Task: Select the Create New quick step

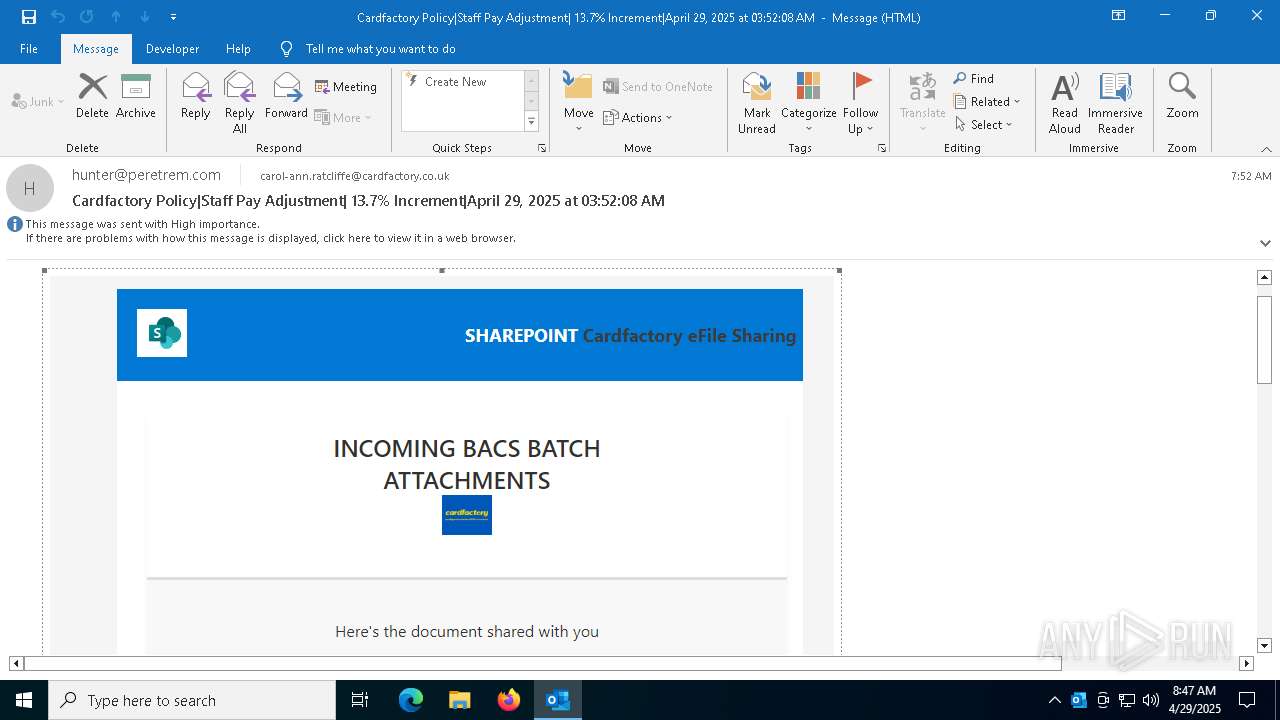Action: pyautogui.click(x=456, y=82)
